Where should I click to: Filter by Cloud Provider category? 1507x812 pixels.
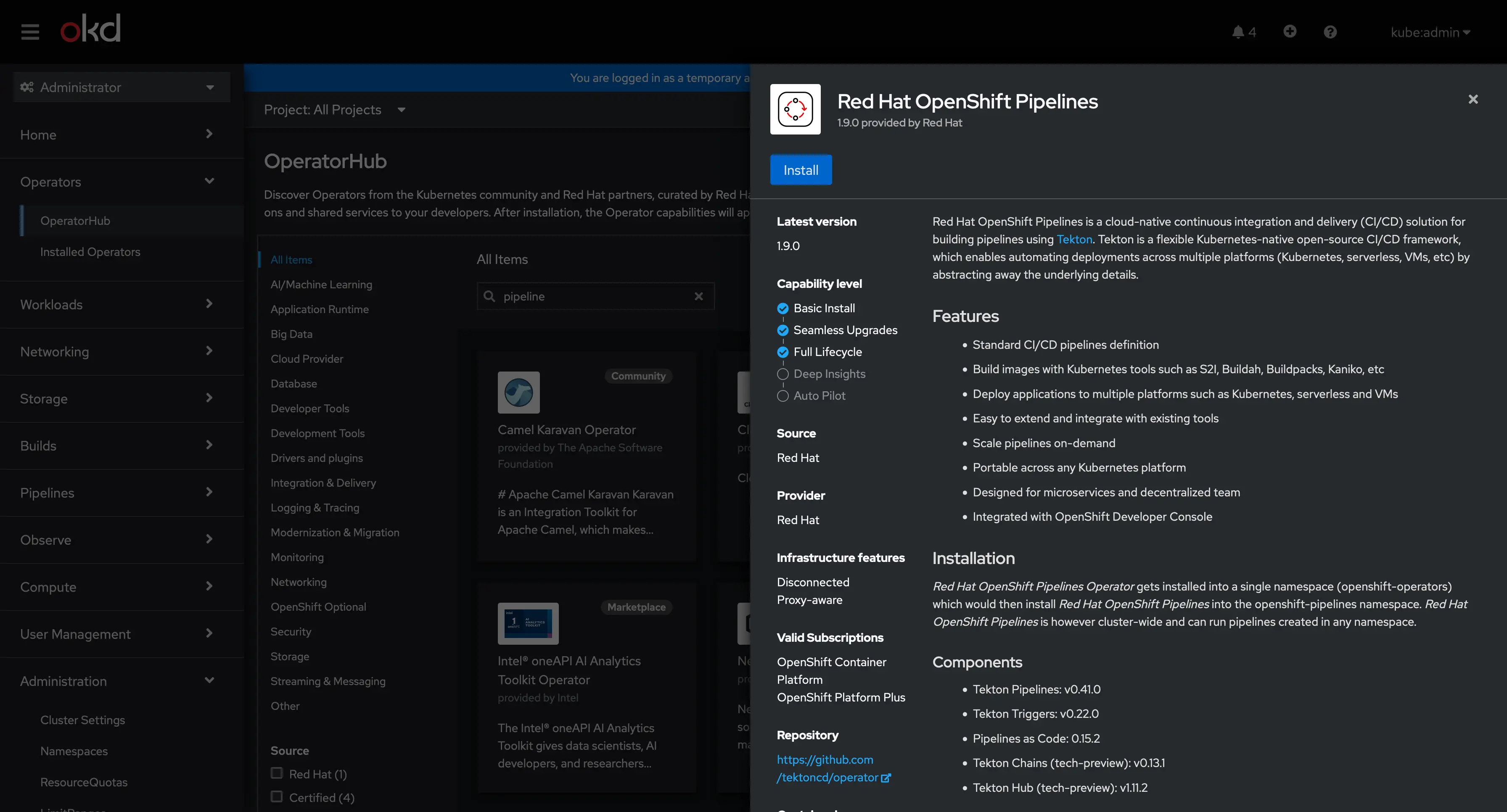[307, 359]
